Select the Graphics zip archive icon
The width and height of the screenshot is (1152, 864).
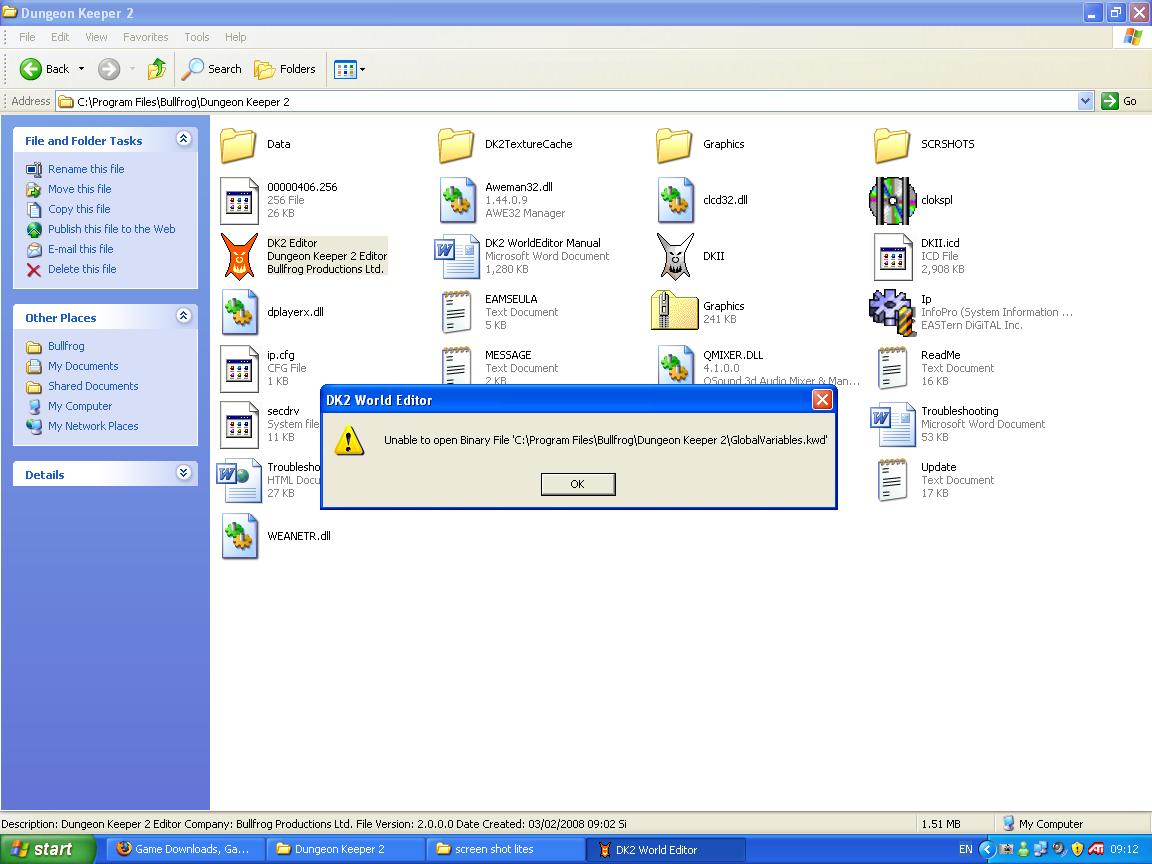[675, 312]
